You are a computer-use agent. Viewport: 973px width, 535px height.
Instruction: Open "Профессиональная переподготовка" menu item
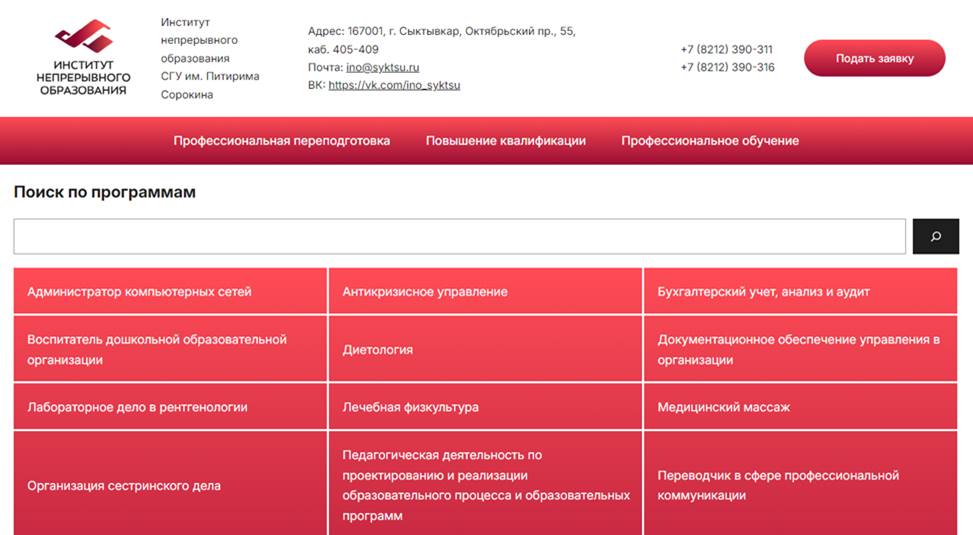(x=281, y=141)
